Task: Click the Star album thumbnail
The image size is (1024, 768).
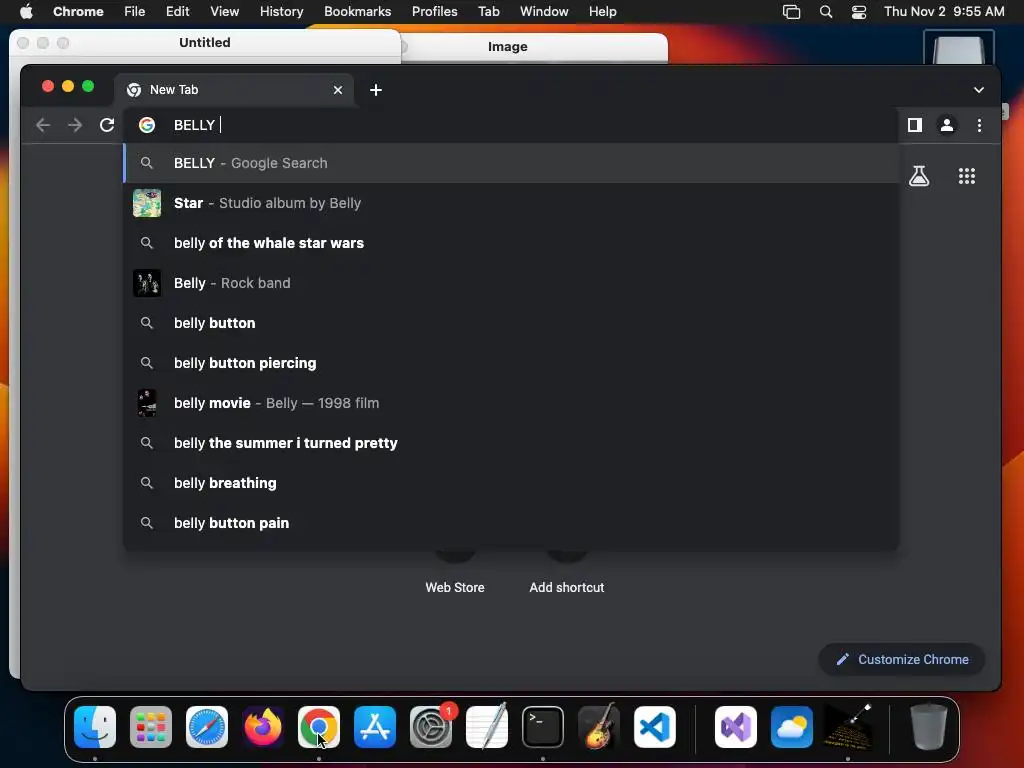Action: (x=147, y=203)
